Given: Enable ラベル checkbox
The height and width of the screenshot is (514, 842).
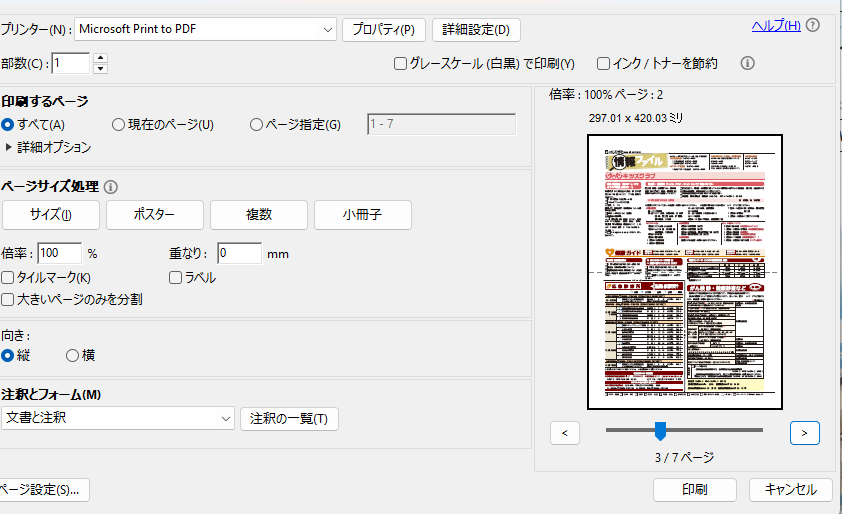Looking at the screenshot, I should [x=175, y=278].
